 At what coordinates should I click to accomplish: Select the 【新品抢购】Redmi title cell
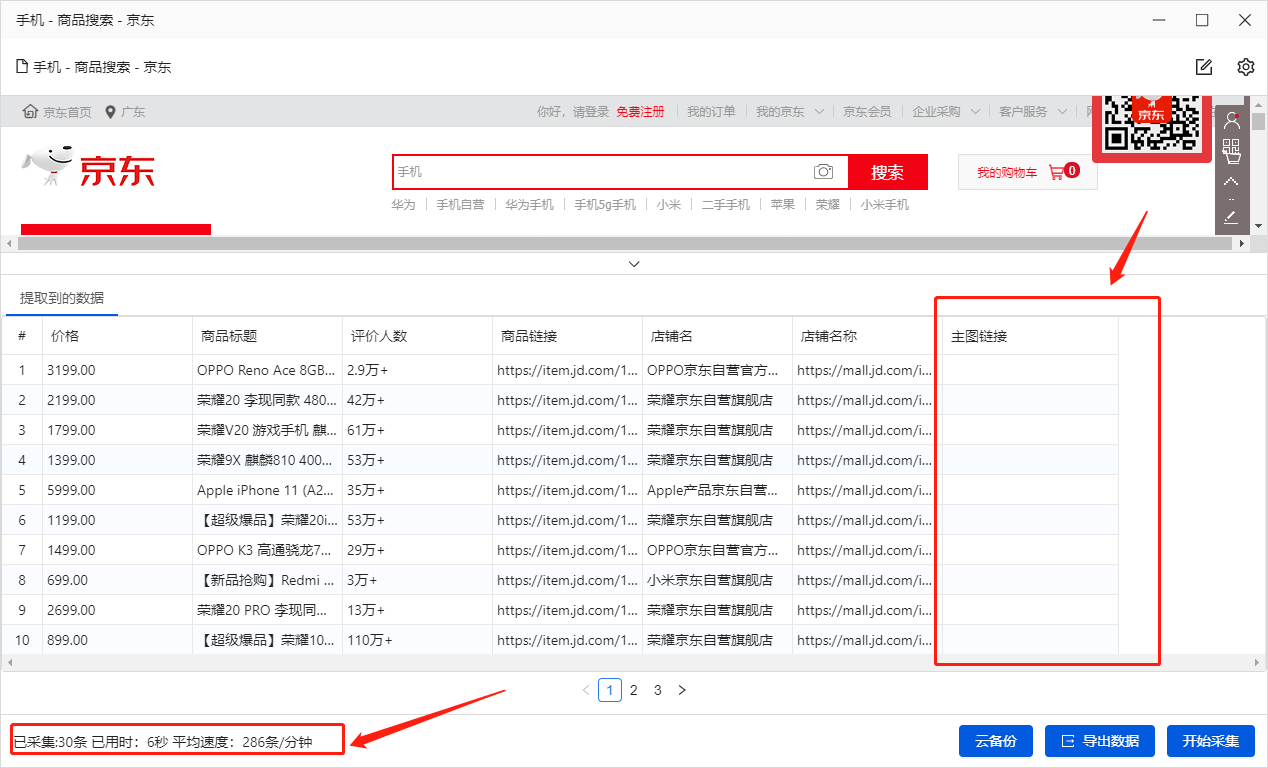click(x=267, y=580)
